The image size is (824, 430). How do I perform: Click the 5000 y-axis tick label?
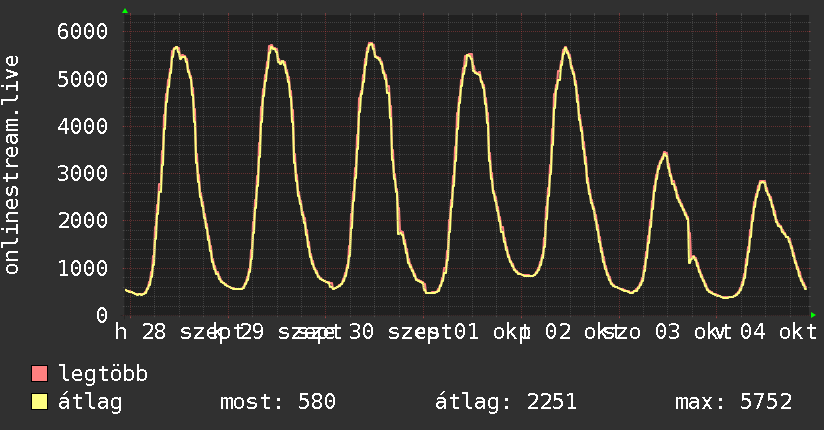pos(83,79)
